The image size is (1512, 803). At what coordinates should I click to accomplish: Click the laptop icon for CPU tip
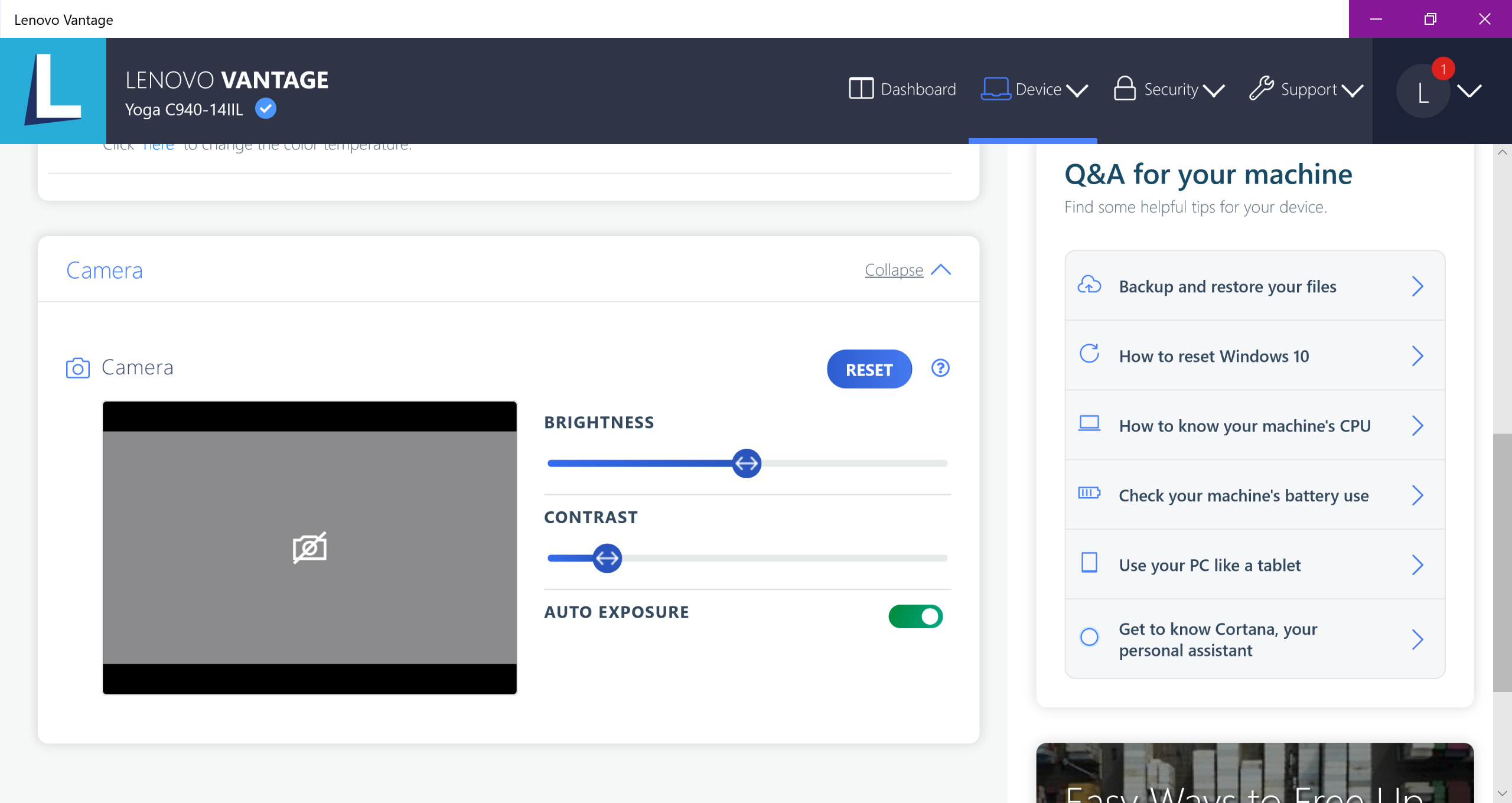pyautogui.click(x=1089, y=424)
